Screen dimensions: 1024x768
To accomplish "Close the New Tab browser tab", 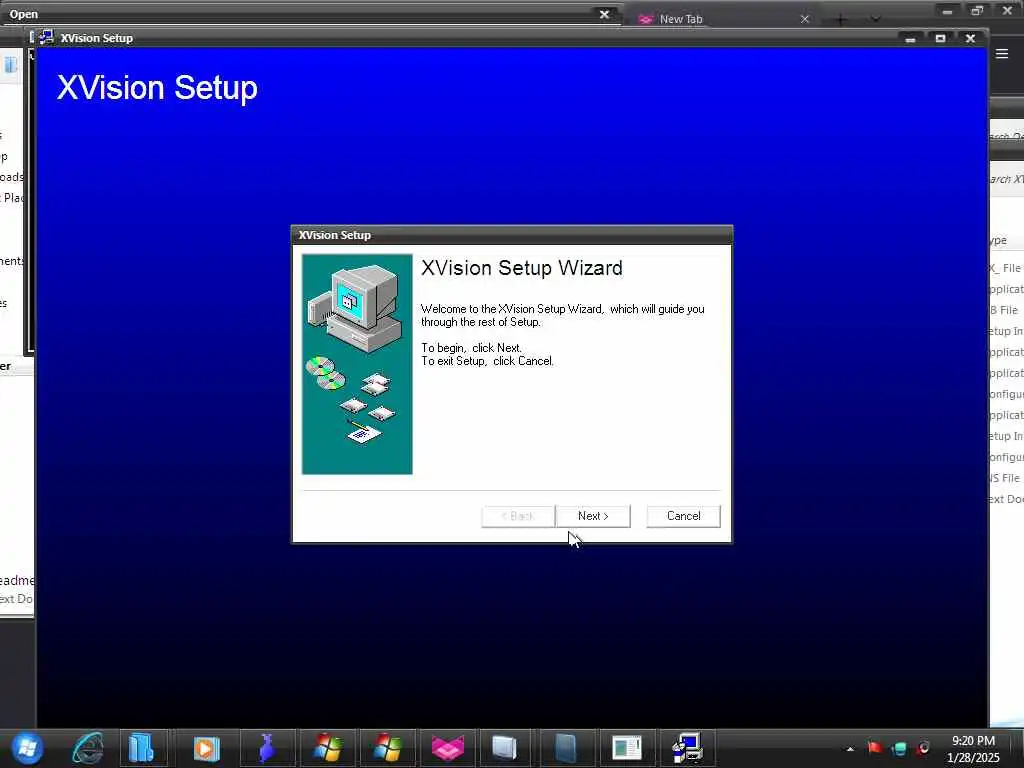I will (805, 19).
